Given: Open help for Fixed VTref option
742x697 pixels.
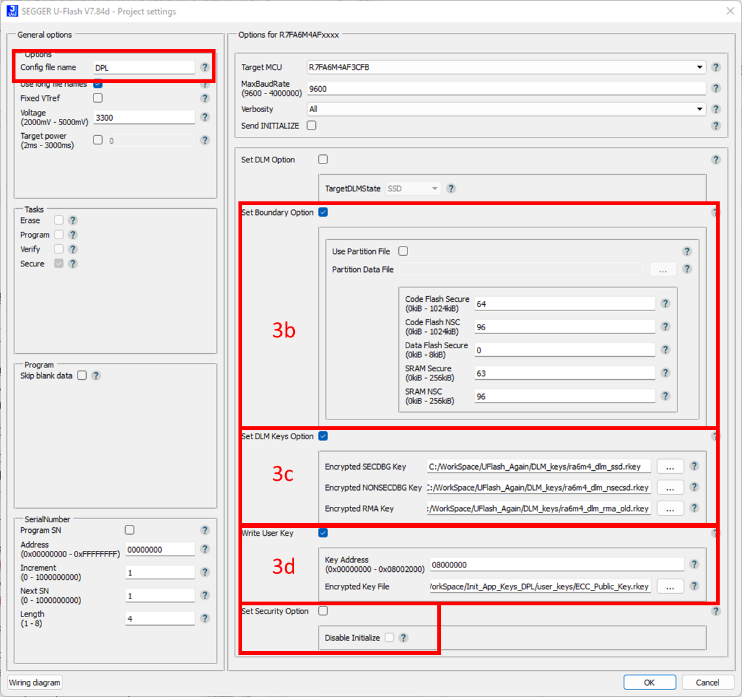Looking at the screenshot, I should tap(204, 98).
